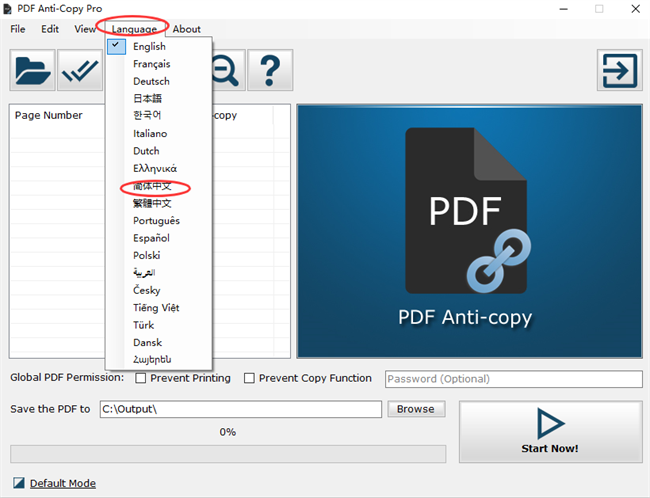
Task: Choose Polski language
Action: click(159, 255)
